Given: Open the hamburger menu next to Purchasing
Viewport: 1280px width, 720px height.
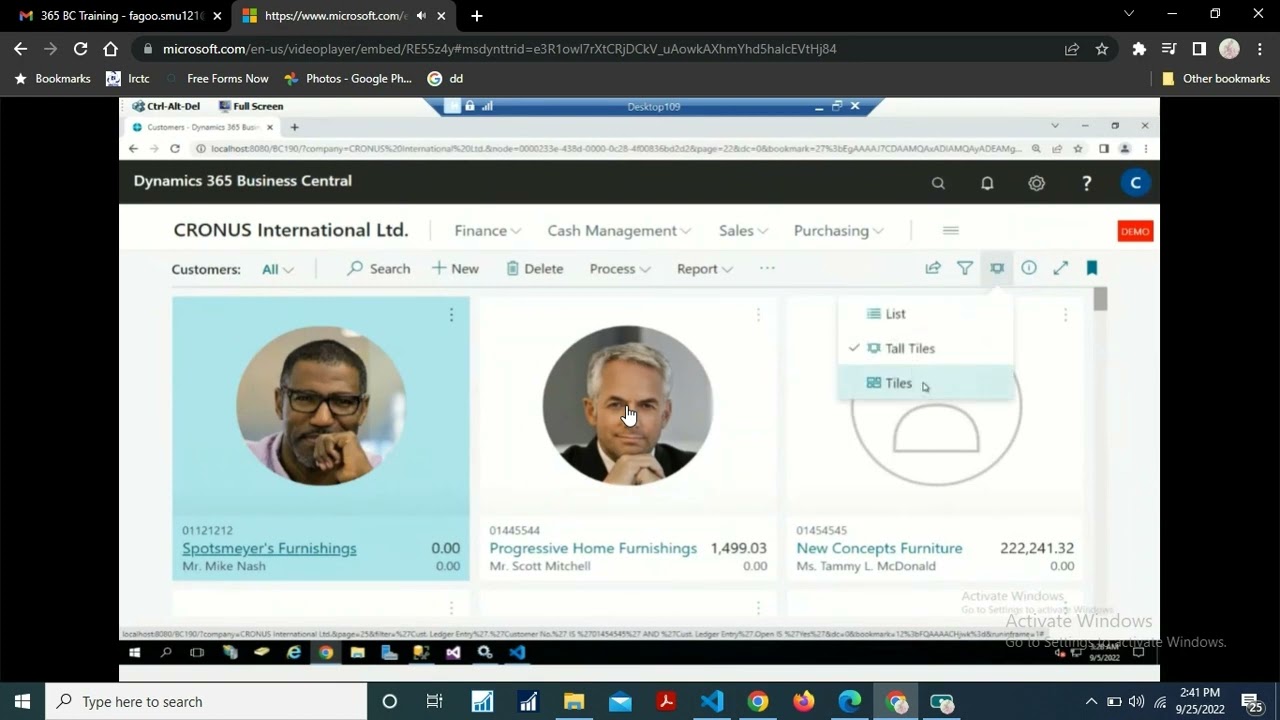Looking at the screenshot, I should (x=951, y=231).
